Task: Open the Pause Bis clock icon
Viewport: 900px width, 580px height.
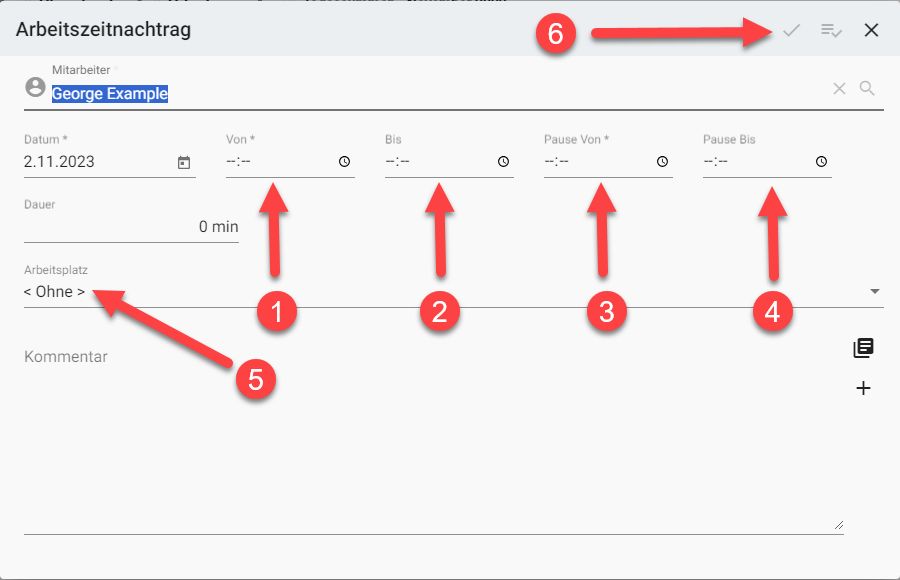Action: [821, 162]
